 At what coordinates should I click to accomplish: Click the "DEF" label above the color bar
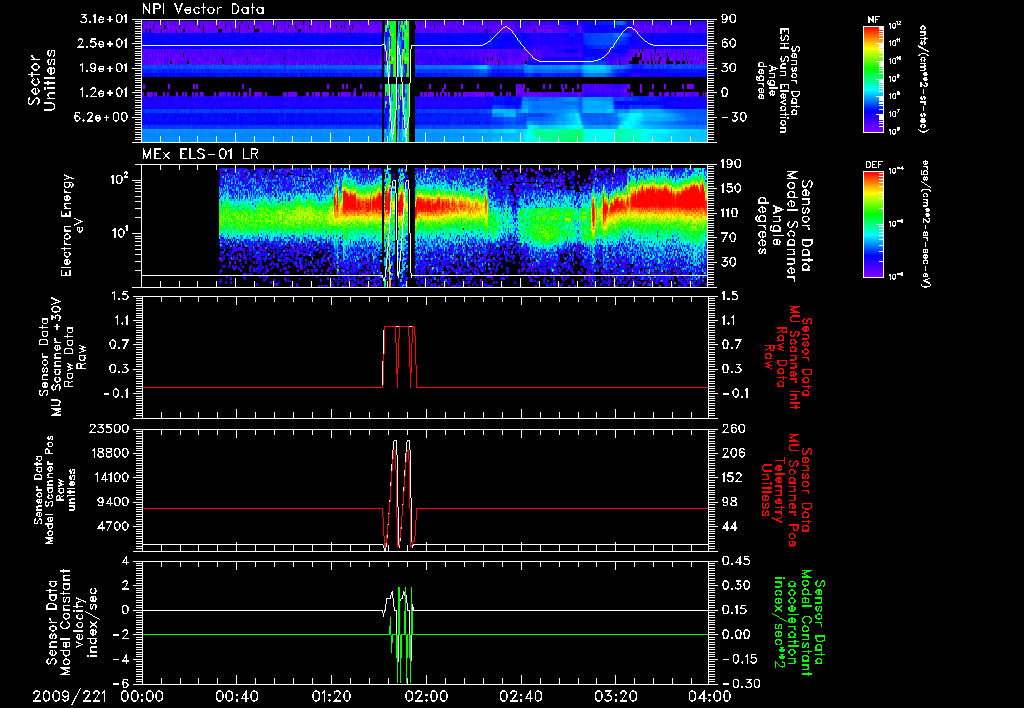pyautogui.click(x=874, y=165)
